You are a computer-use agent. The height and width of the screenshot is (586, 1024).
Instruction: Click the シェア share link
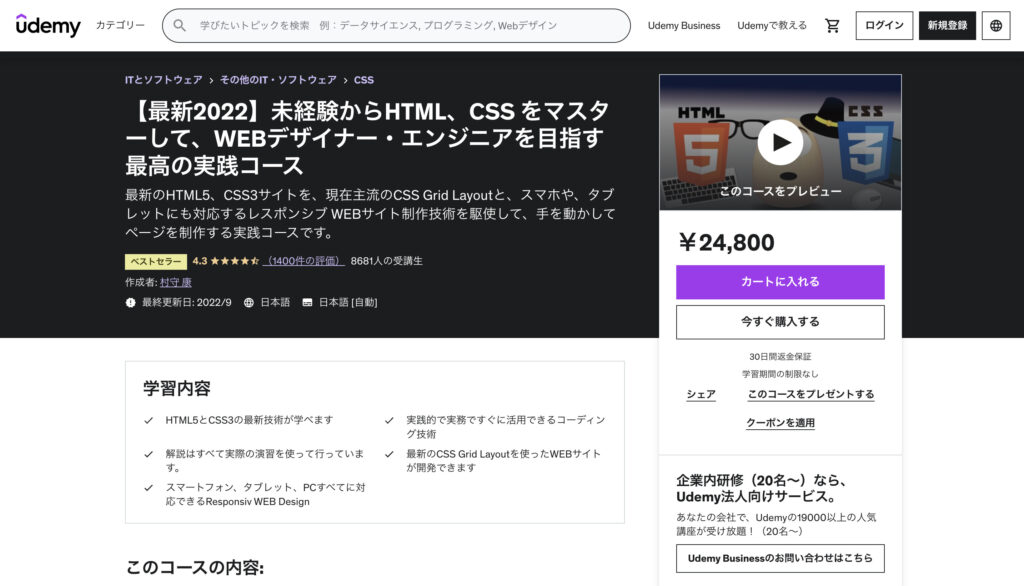click(x=701, y=394)
